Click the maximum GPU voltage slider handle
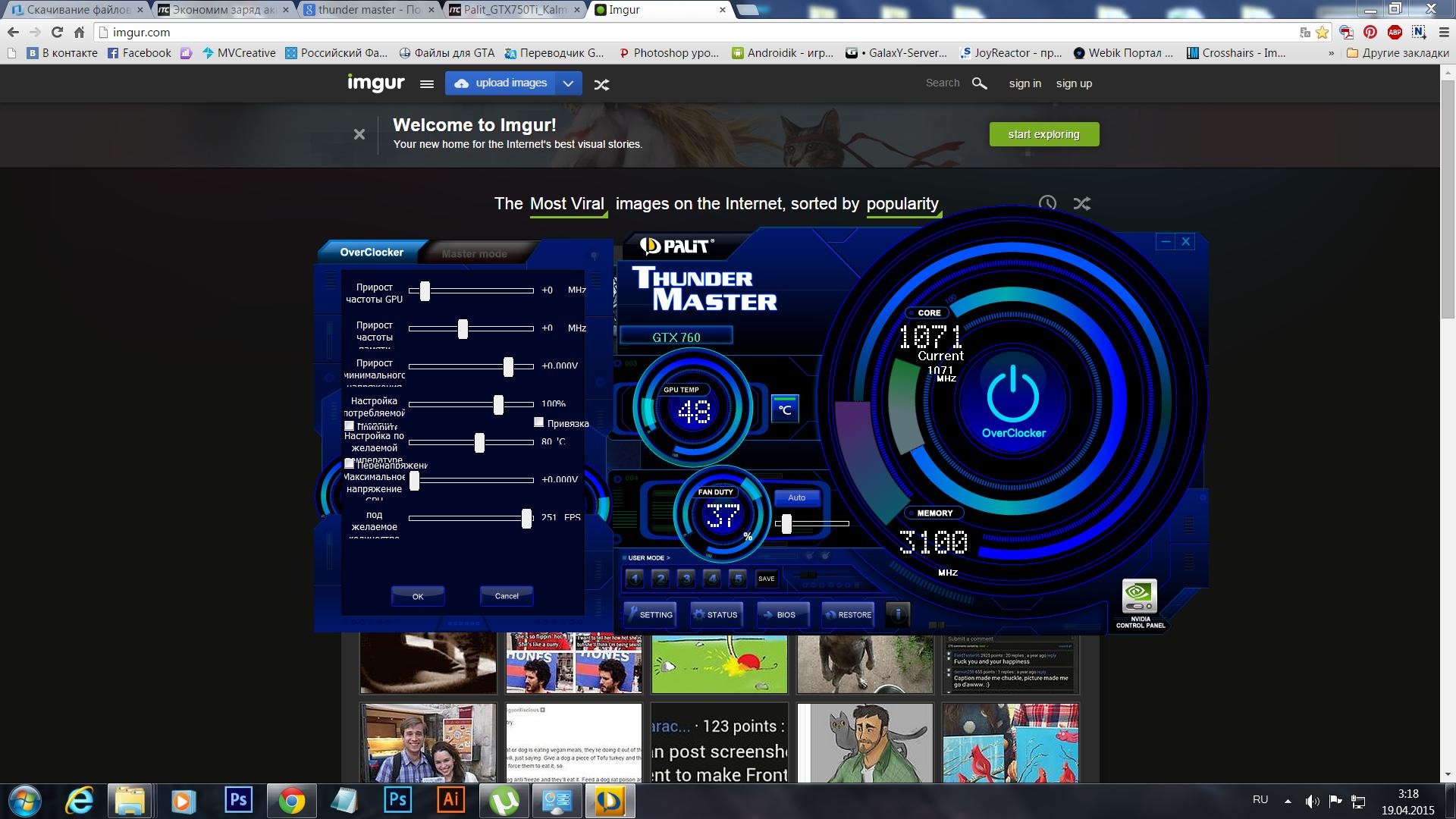 point(414,480)
